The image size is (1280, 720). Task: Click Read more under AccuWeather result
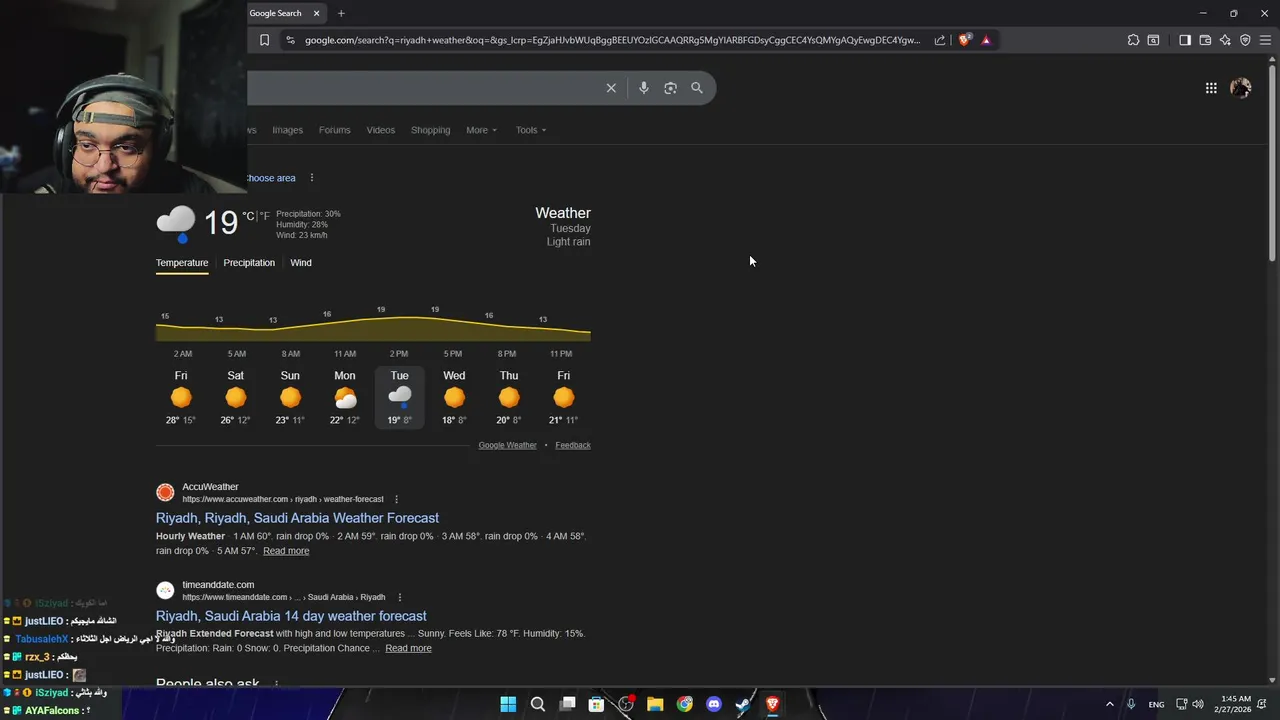(286, 551)
